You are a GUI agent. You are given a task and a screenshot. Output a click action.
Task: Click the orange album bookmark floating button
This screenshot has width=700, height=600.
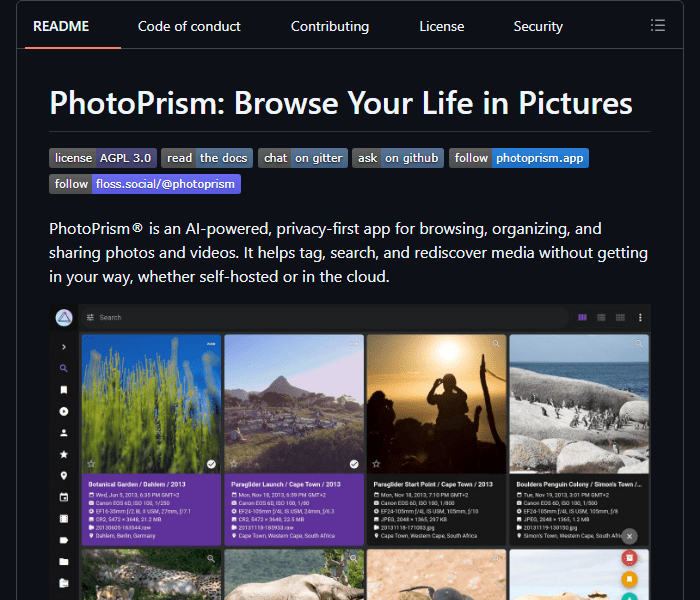(x=629, y=579)
